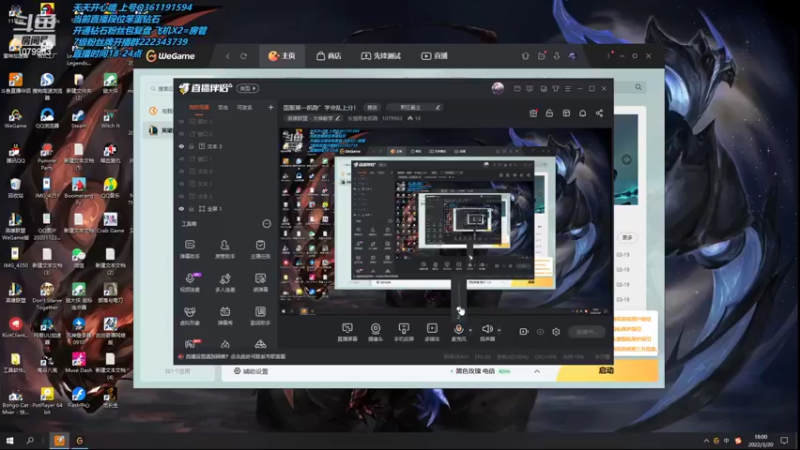The height and width of the screenshot is (450, 800).
Task: Click the 更多 link in WeGame
Action: 628,238
